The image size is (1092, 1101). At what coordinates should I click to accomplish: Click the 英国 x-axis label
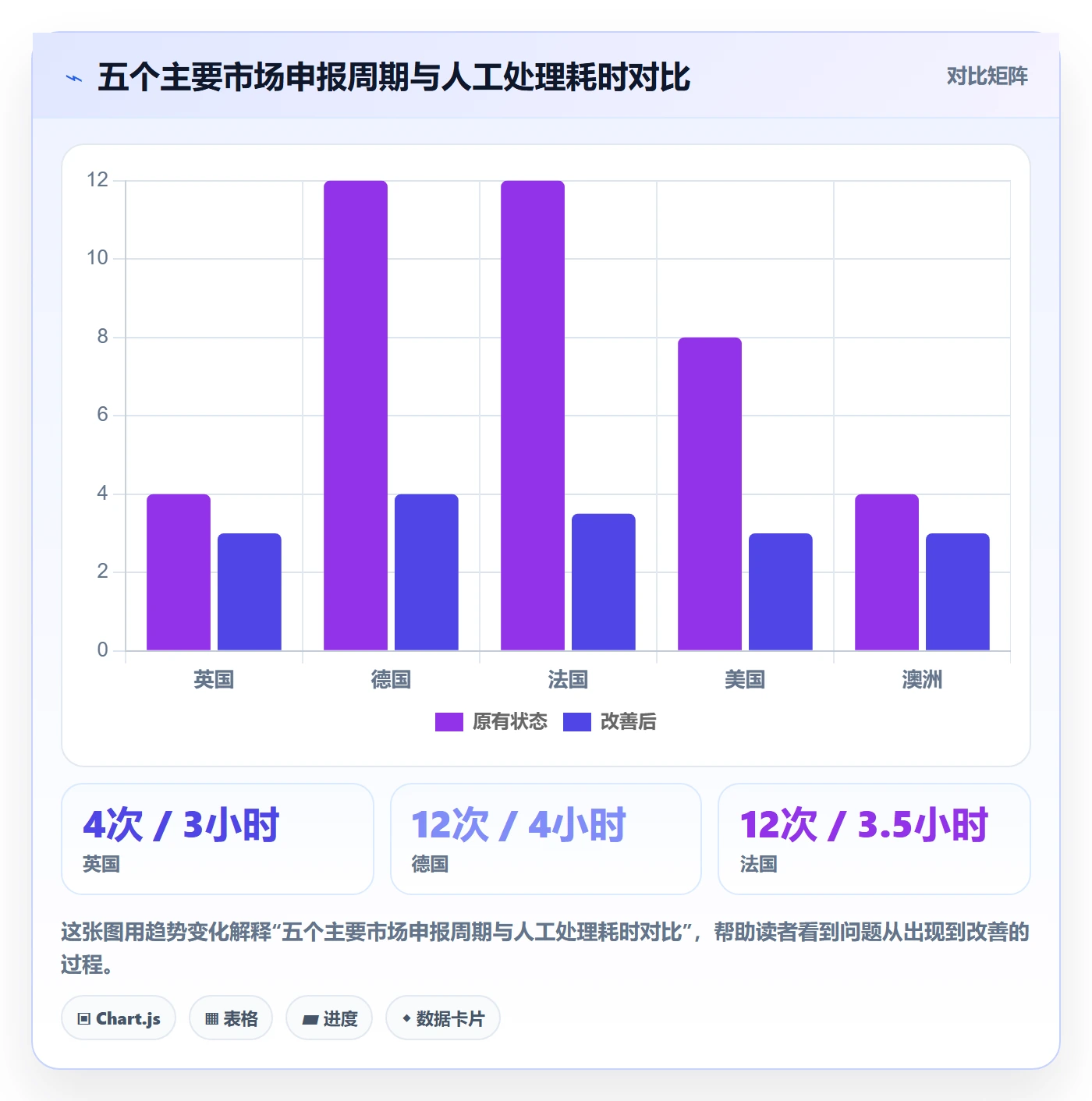click(x=214, y=679)
